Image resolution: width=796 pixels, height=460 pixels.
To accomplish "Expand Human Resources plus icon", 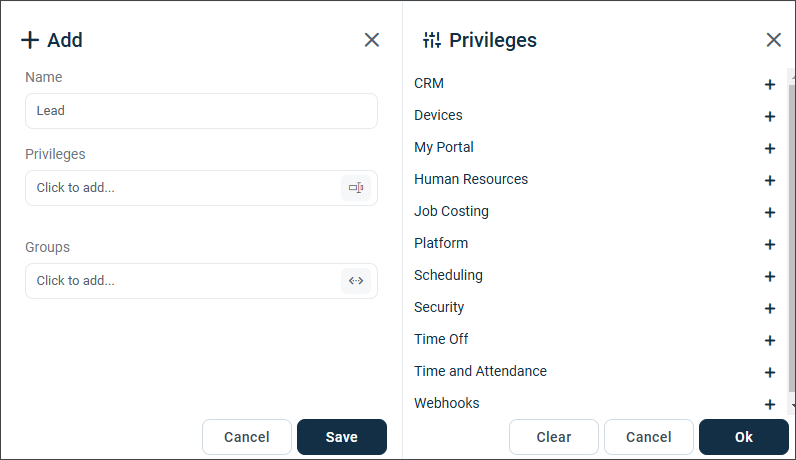I will [x=770, y=180].
